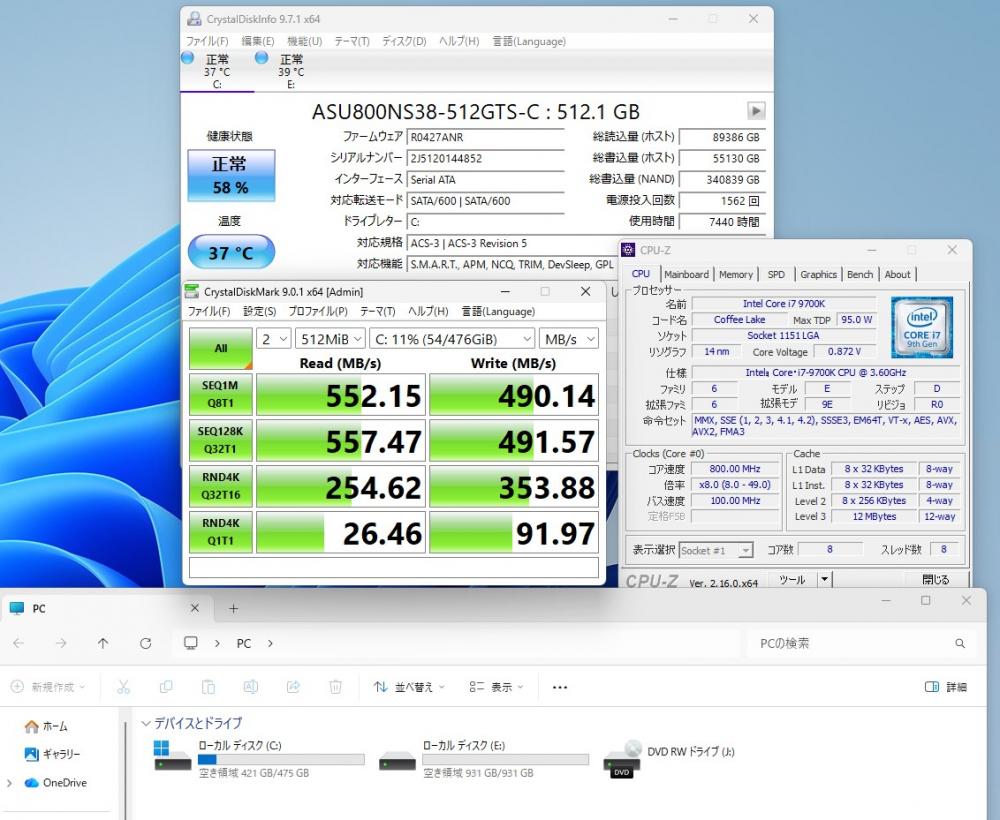The width and height of the screenshot is (1000, 820).
Task: Click the CPU-Z Close (閉じる) button
Action: (x=935, y=580)
